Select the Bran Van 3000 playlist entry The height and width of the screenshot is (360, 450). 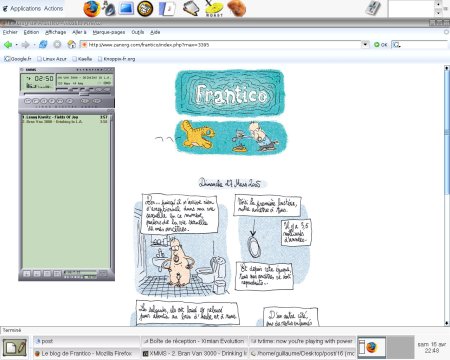click(x=65, y=122)
